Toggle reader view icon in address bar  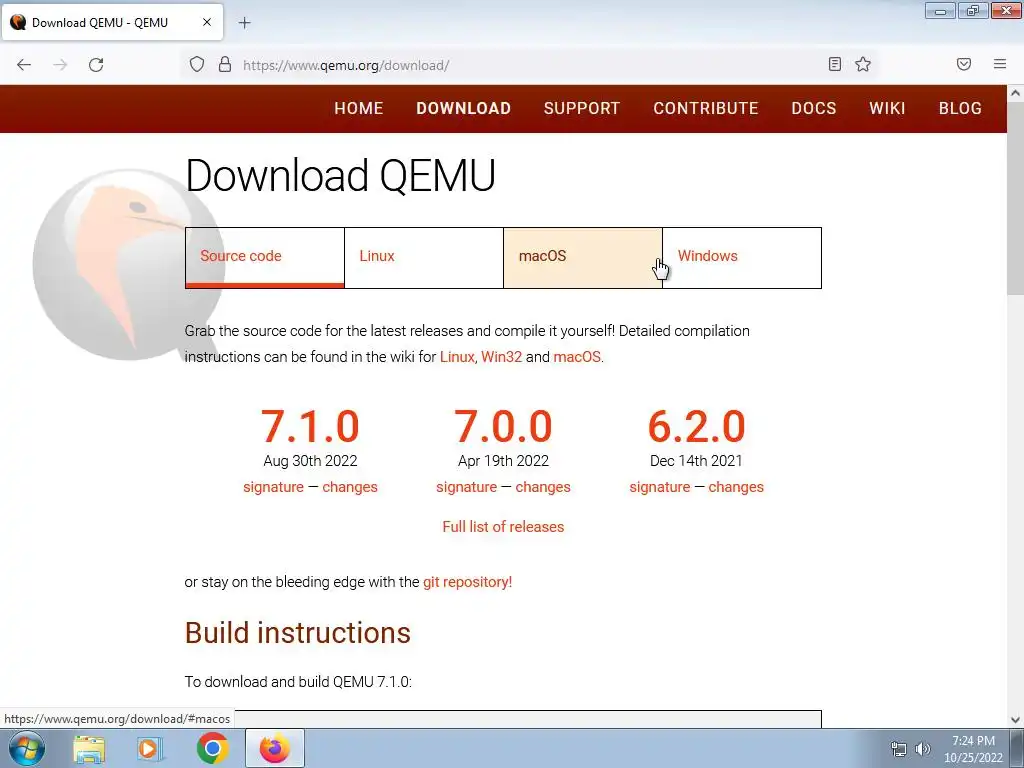[x=835, y=64]
